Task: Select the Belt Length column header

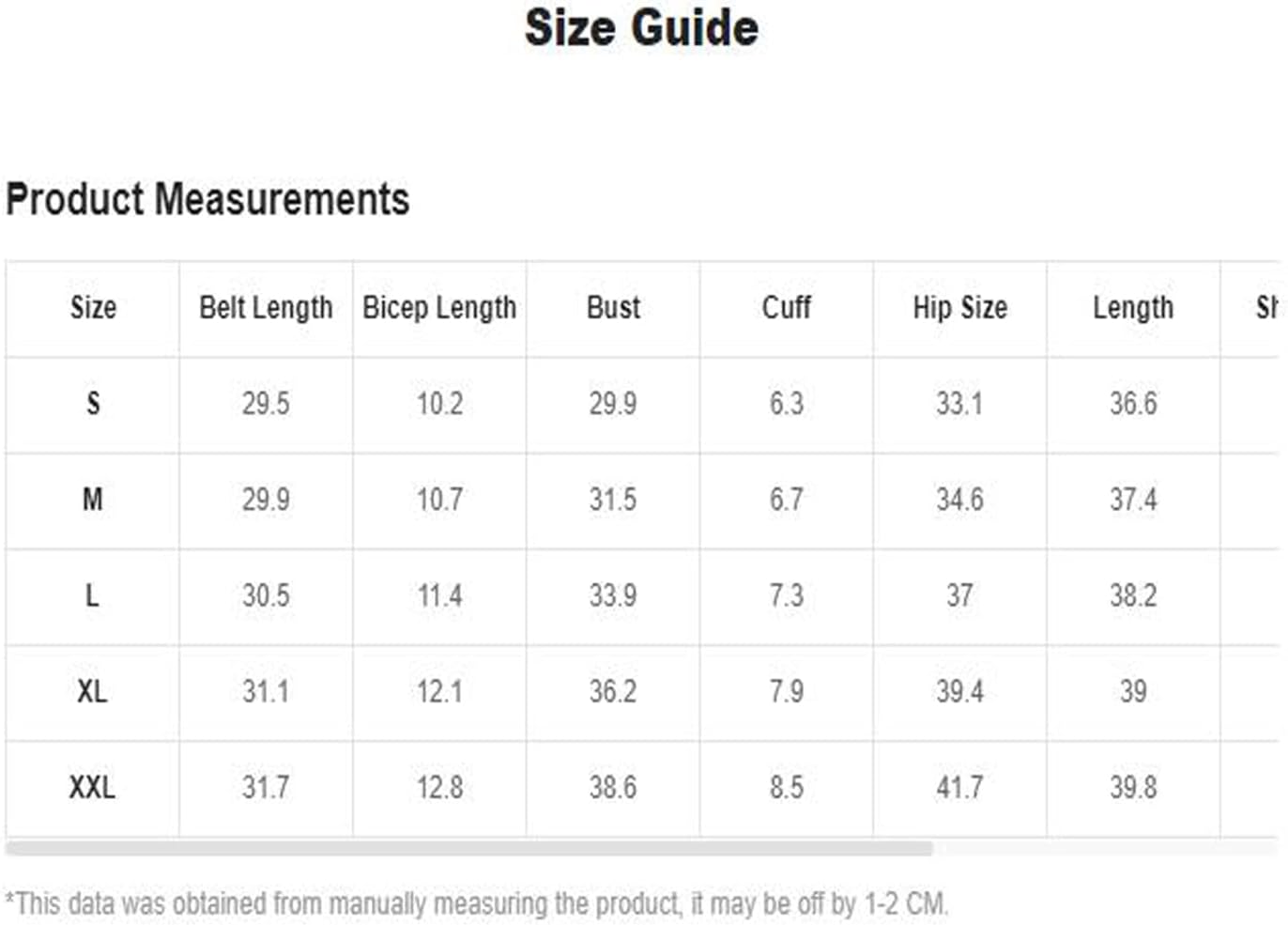Action: (266, 308)
